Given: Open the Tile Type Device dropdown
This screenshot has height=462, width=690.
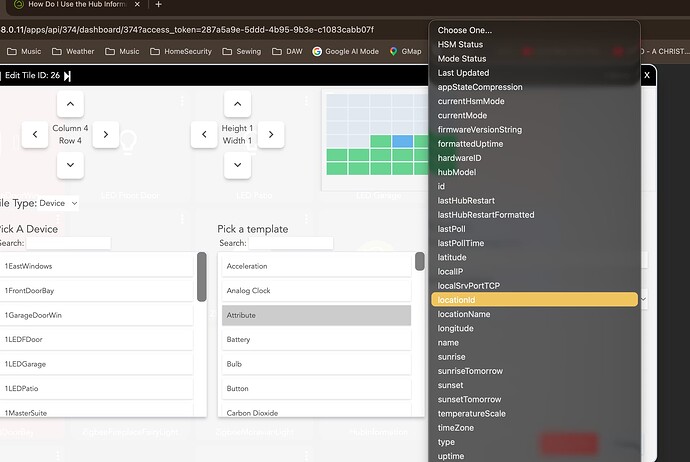Looking at the screenshot, I should [x=58, y=203].
